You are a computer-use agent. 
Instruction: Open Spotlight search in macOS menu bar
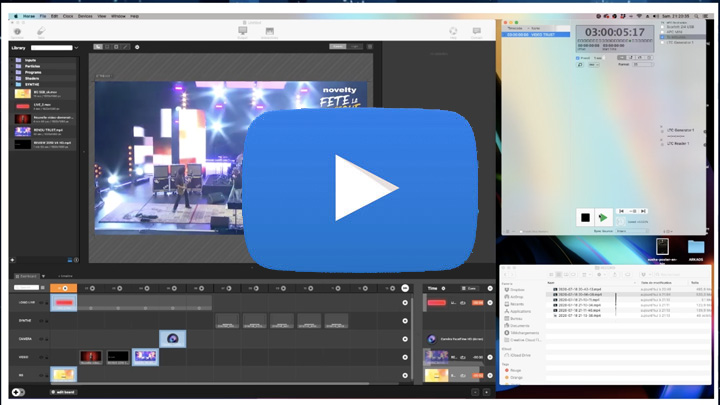(x=697, y=16)
